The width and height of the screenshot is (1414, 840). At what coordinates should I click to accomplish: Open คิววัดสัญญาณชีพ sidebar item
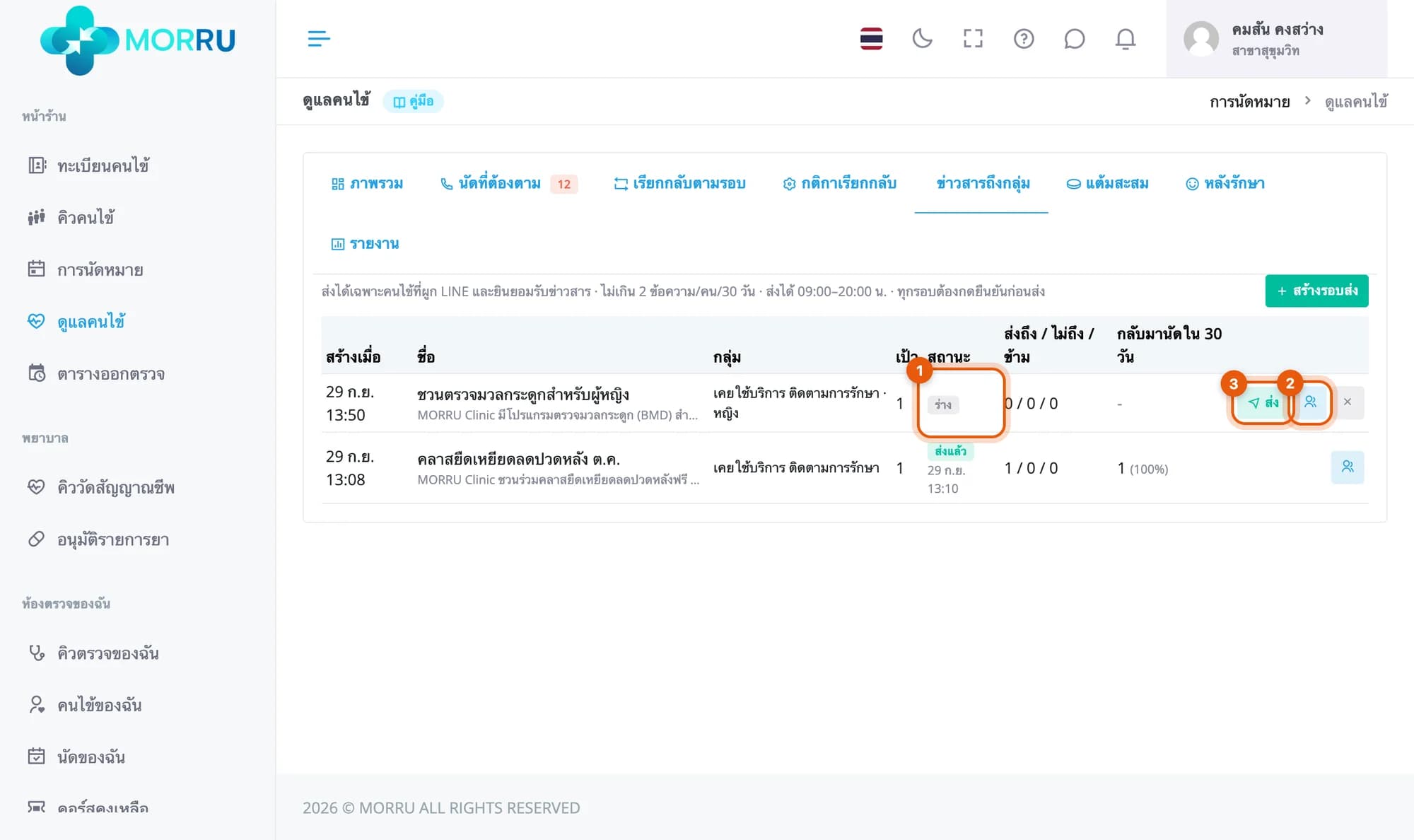[101, 487]
